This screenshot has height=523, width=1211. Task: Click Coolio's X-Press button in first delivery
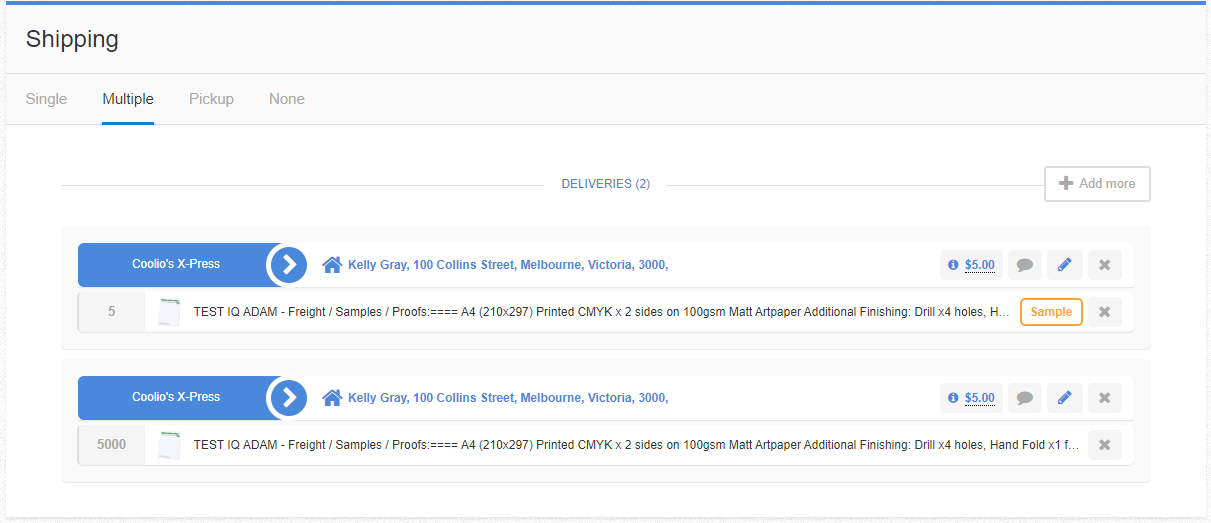(176, 265)
